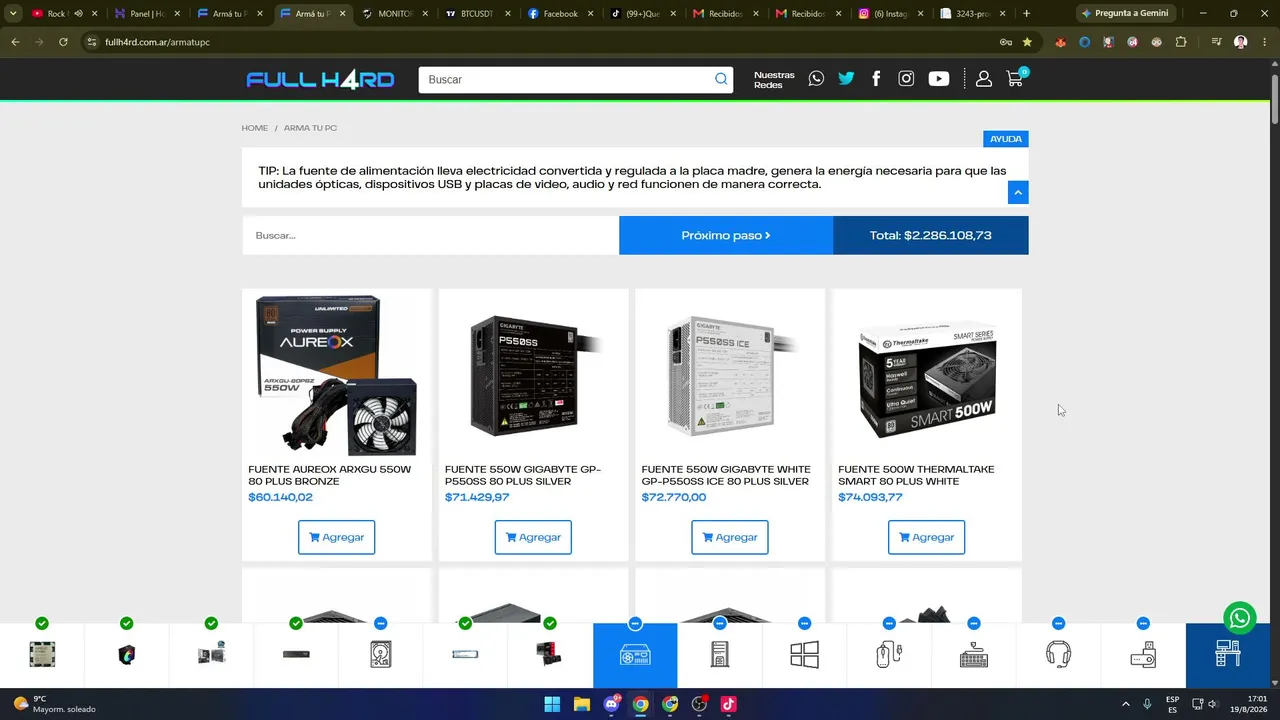1280x720 pixels.
Task: Click the page vertical scrollbar
Action: [1275, 100]
